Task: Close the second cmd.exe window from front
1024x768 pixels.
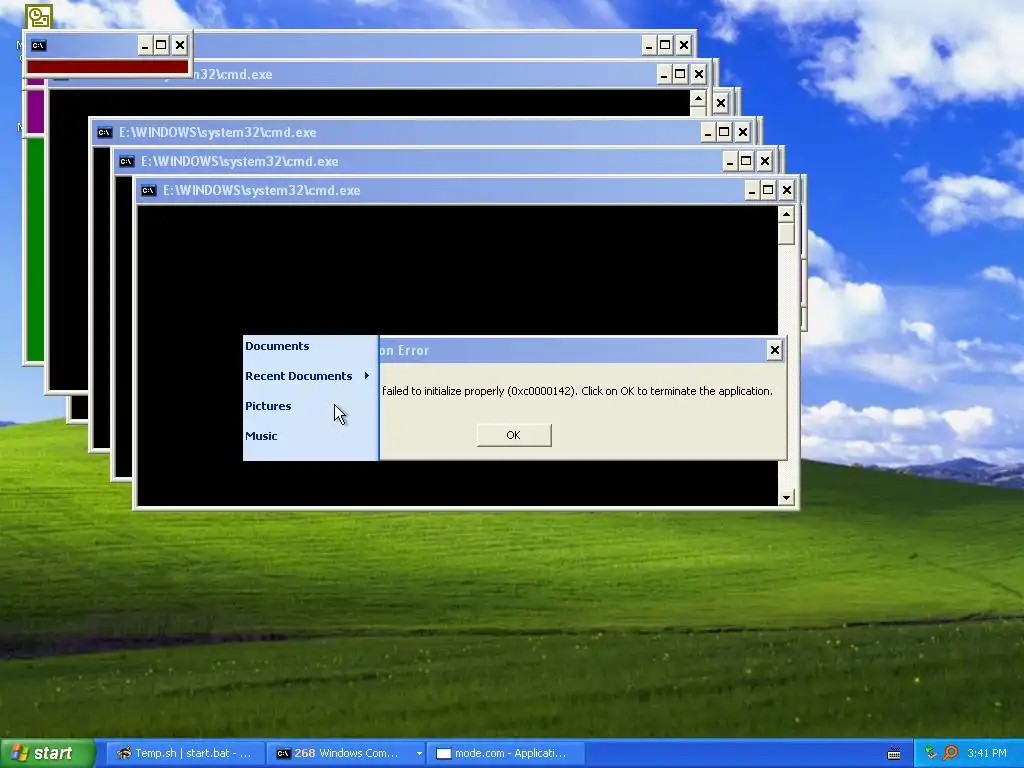Action: tap(765, 161)
